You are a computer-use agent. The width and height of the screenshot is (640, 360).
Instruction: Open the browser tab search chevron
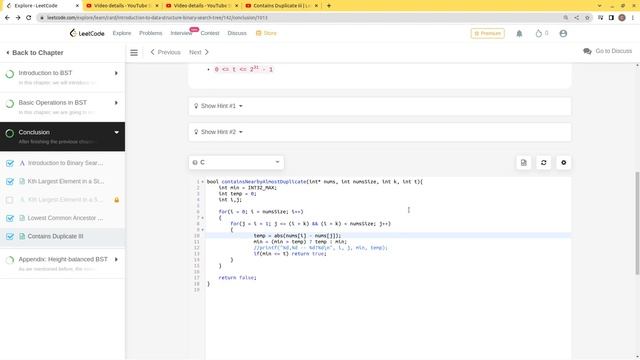coord(599,6)
